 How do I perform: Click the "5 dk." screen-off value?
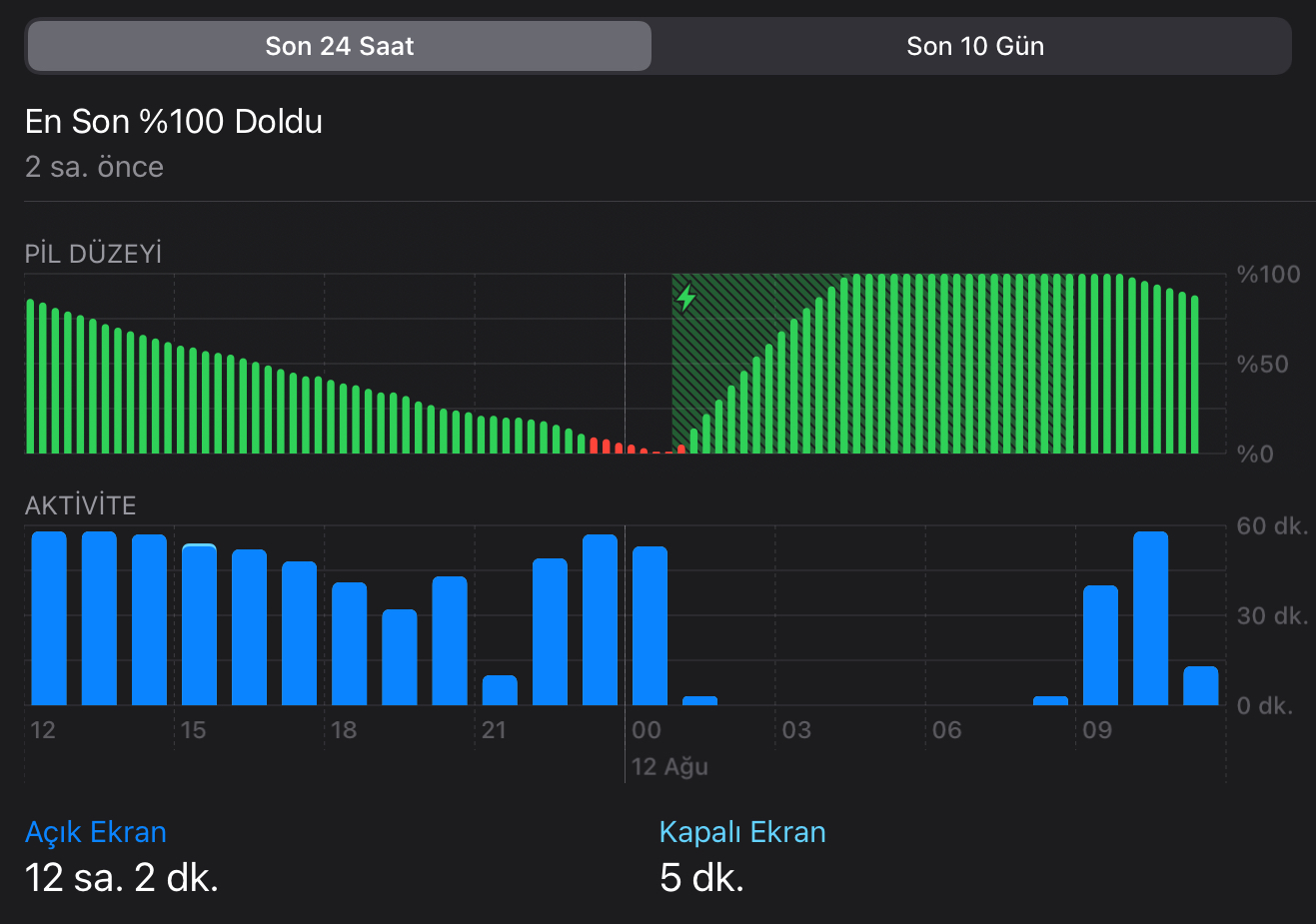point(701,878)
